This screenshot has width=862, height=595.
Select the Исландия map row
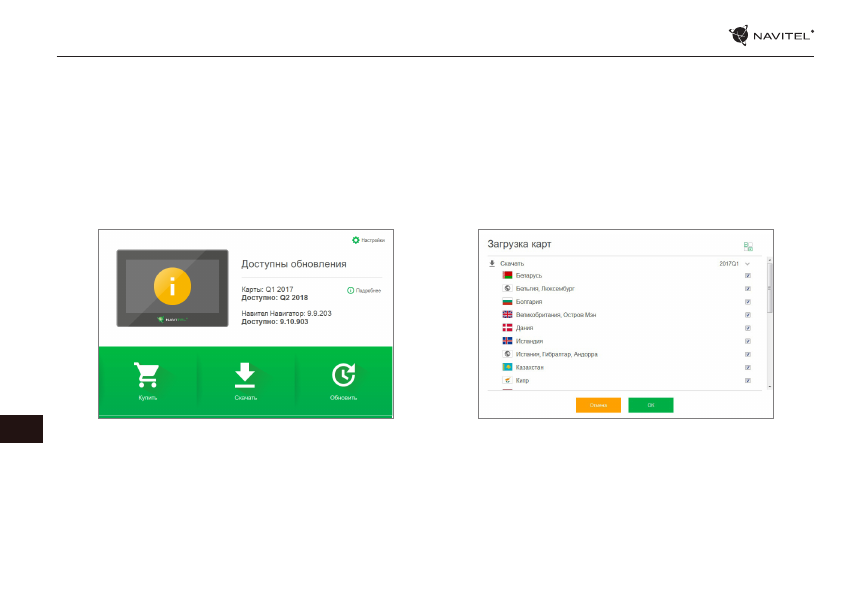pos(530,341)
